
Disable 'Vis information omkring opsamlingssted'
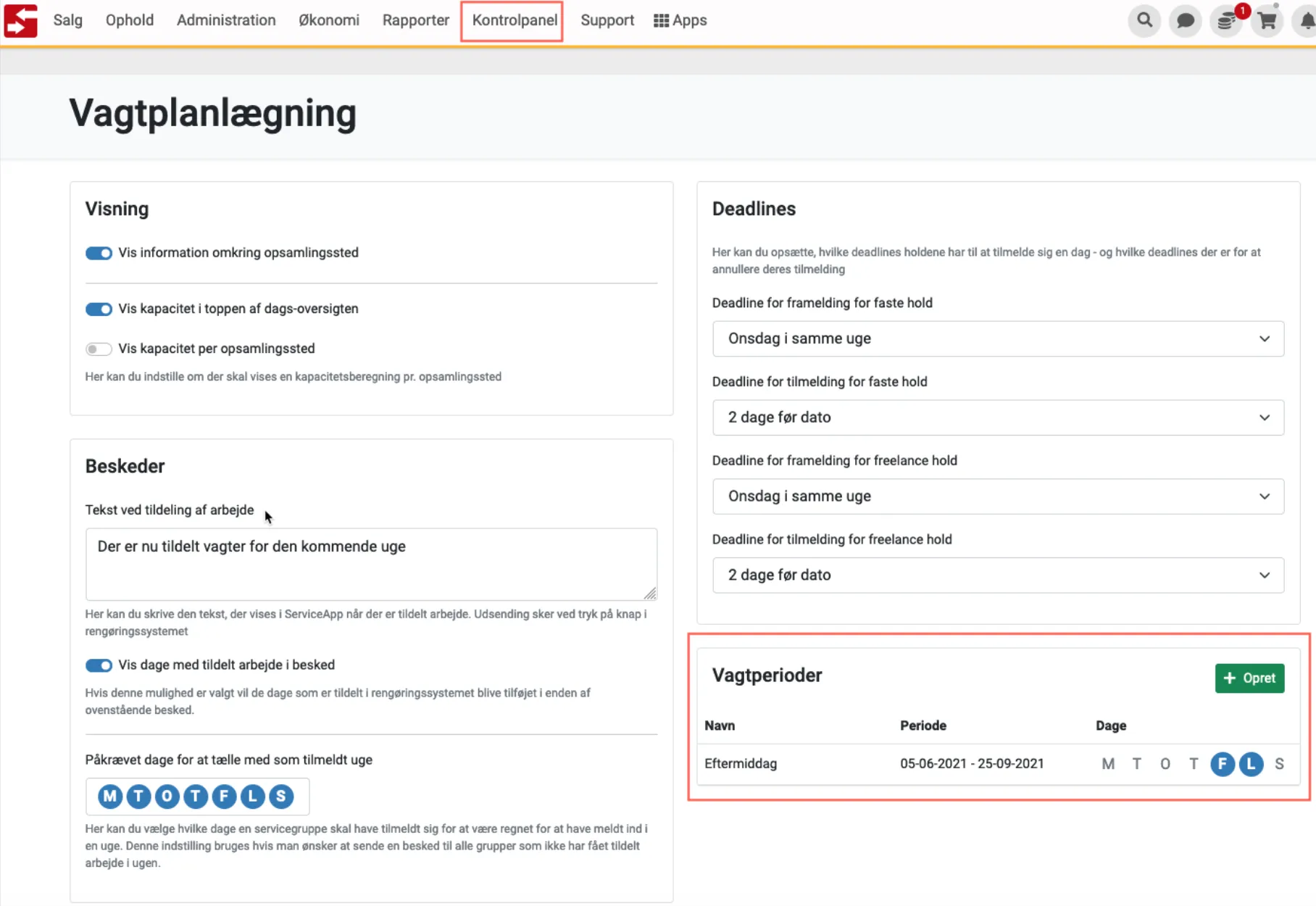[99, 253]
